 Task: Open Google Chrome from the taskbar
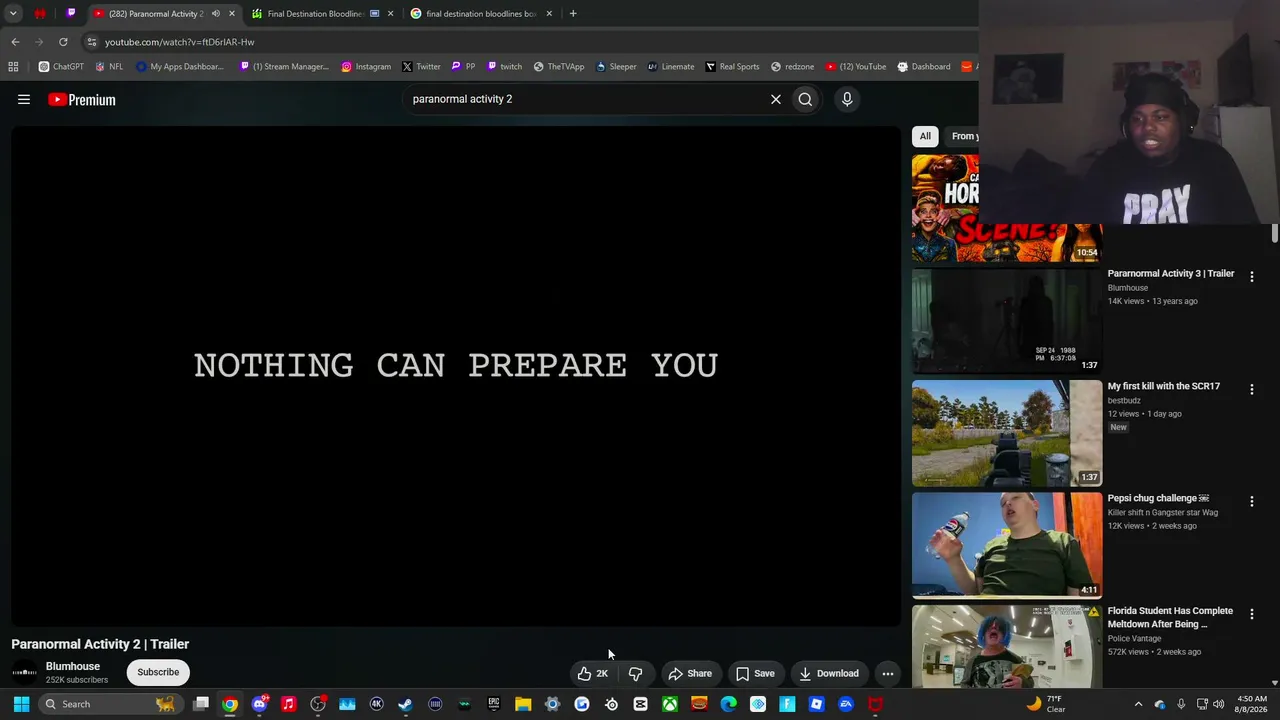point(230,704)
